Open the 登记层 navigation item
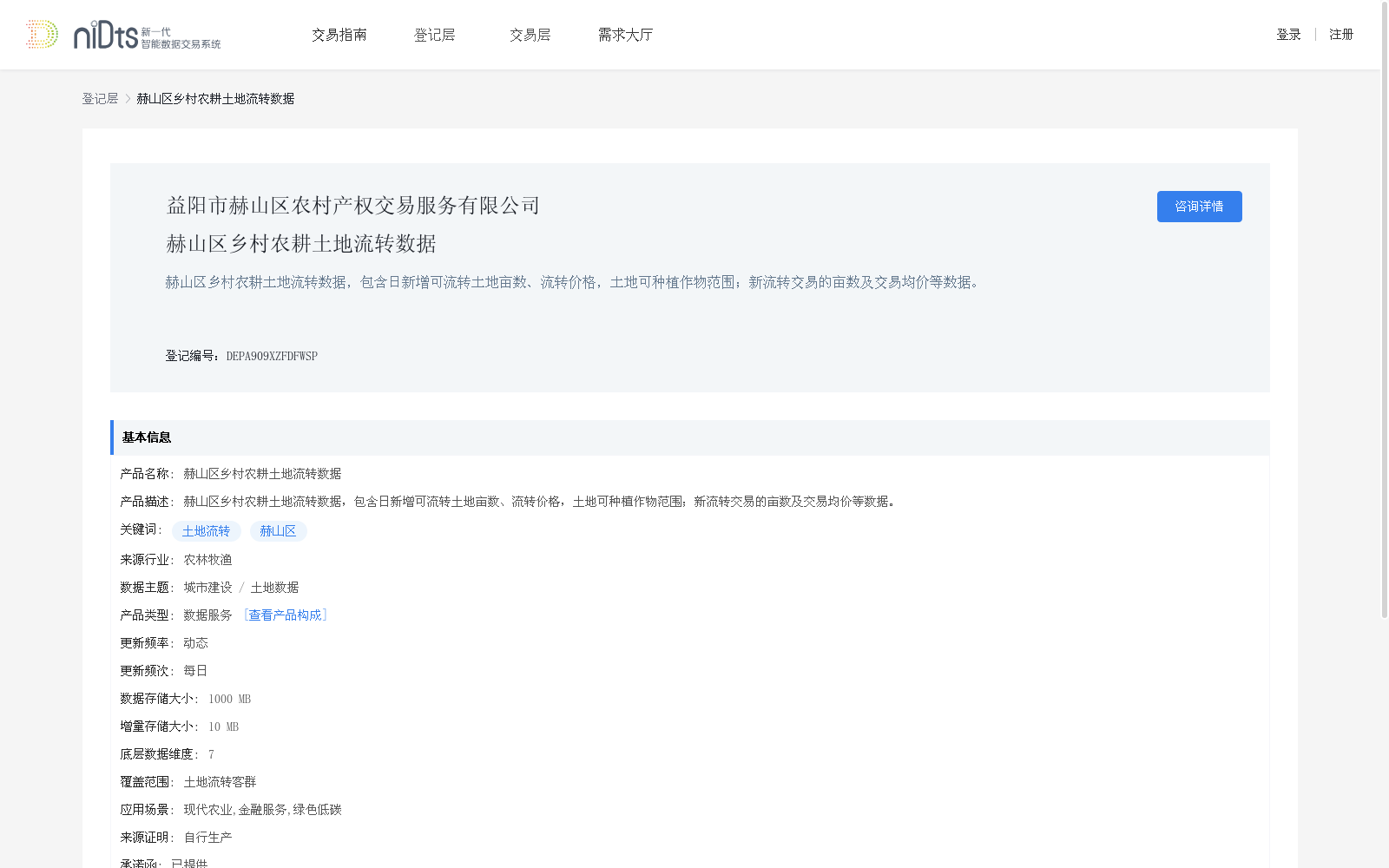The width and height of the screenshot is (1389, 868). pyautogui.click(x=434, y=35)
